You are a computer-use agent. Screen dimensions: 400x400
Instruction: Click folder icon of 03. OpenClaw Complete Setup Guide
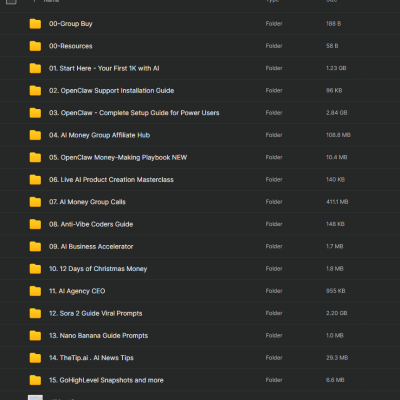click(35, 113)
